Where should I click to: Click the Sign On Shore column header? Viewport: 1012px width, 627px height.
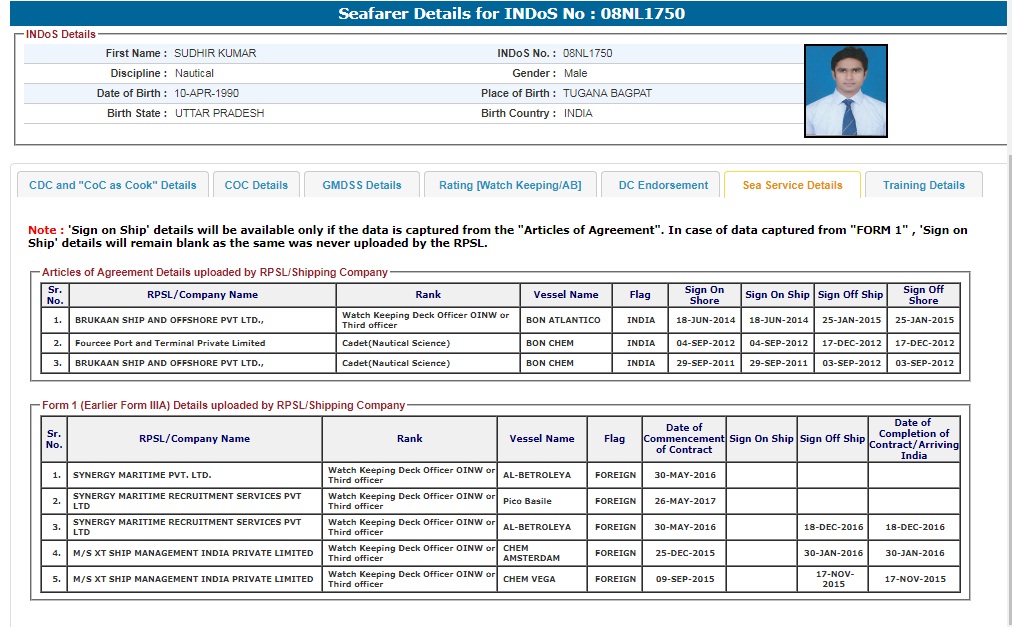pyautogui.click(x=704, y=295)
